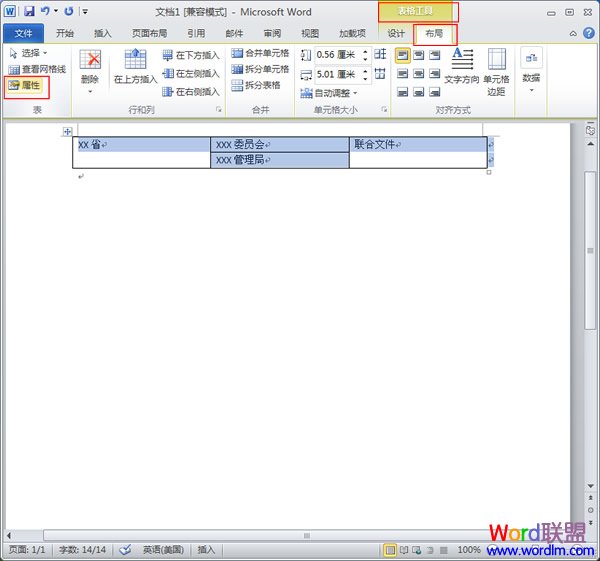Click the Save icon in quick access toolbar
Screen dimensions: 600x561
click(29, 11)
